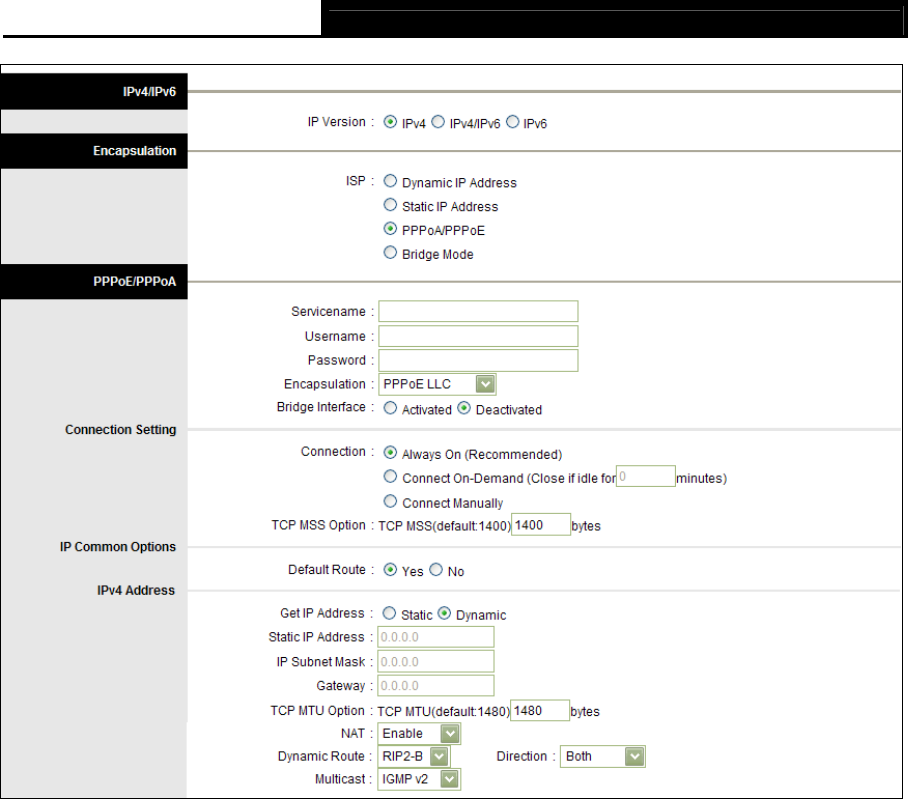Image resolution: width=908 pixels, height=799 pixels.
Task: Click the Gateway address field
Action: tap(435, 686)
